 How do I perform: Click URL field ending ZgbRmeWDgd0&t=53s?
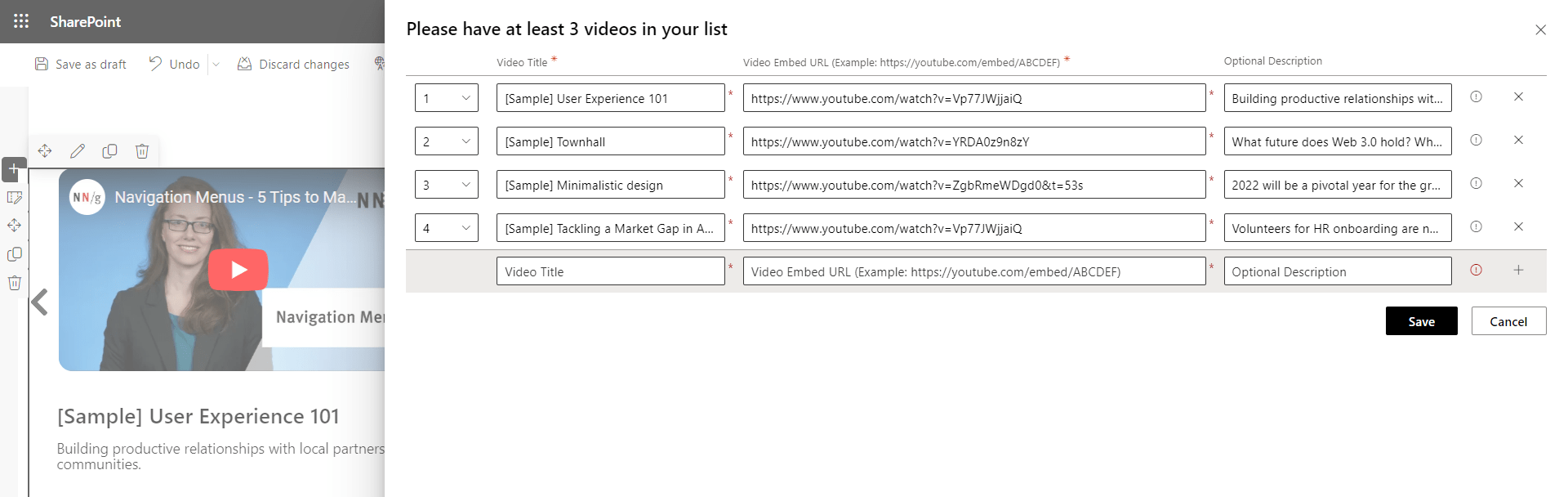(x=974, y=185)
